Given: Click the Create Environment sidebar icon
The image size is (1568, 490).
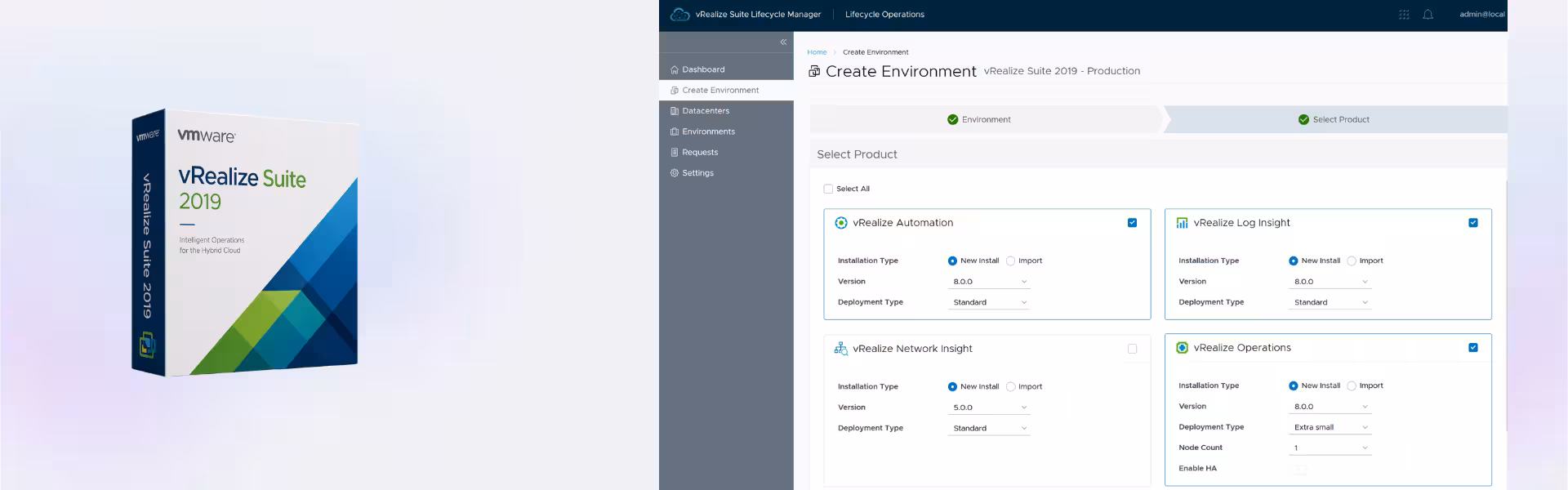Looking at the screenshot, I should pyautogui.click(x=675, y=91).
